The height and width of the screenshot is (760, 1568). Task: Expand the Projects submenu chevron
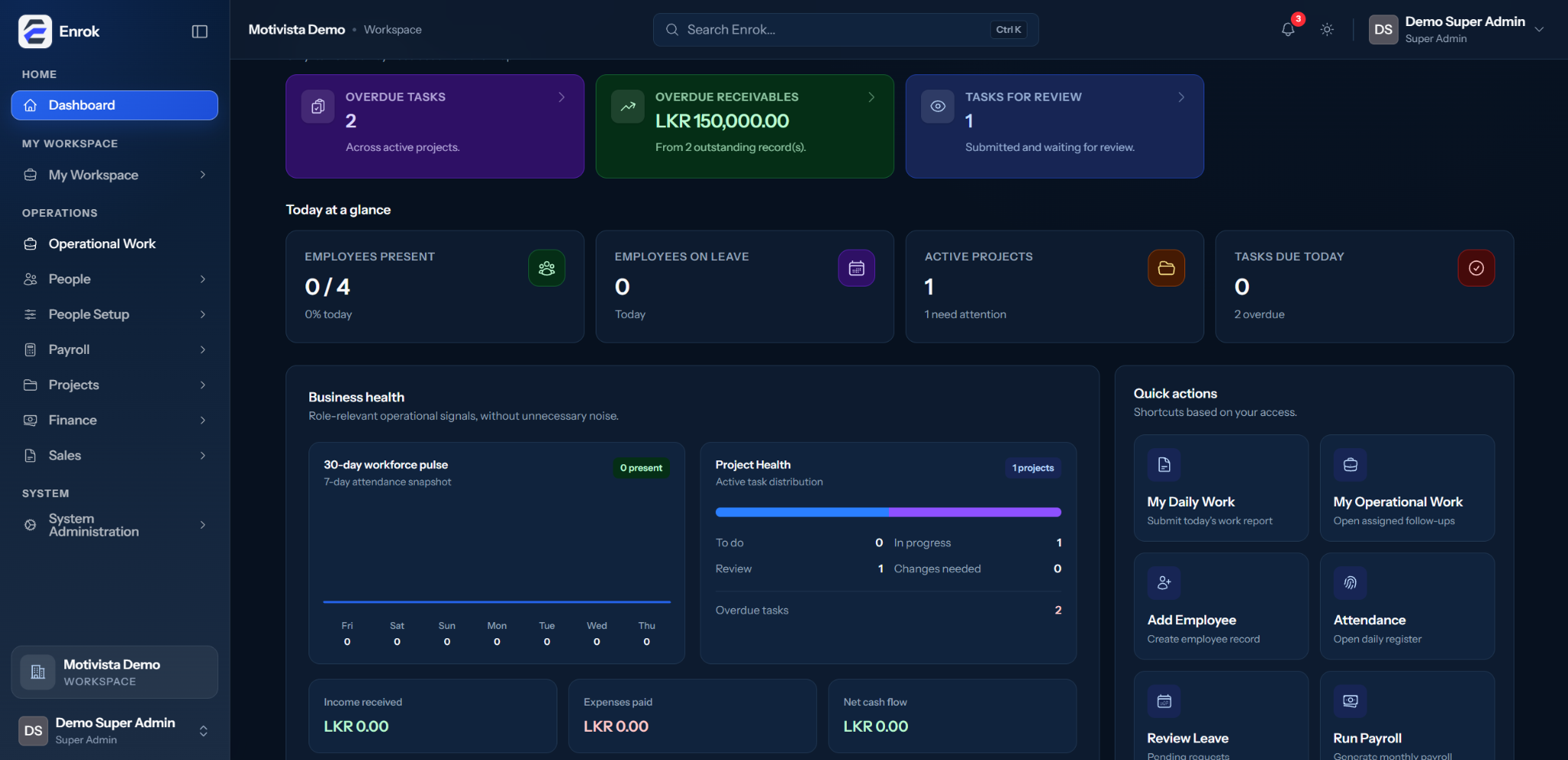point(203,385)
